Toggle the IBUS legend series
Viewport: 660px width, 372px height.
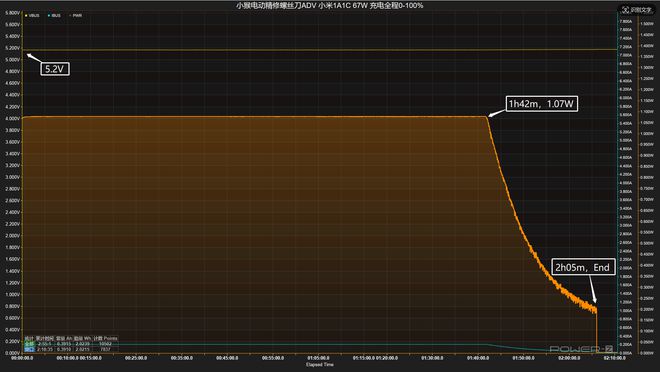tap(54, 16)
